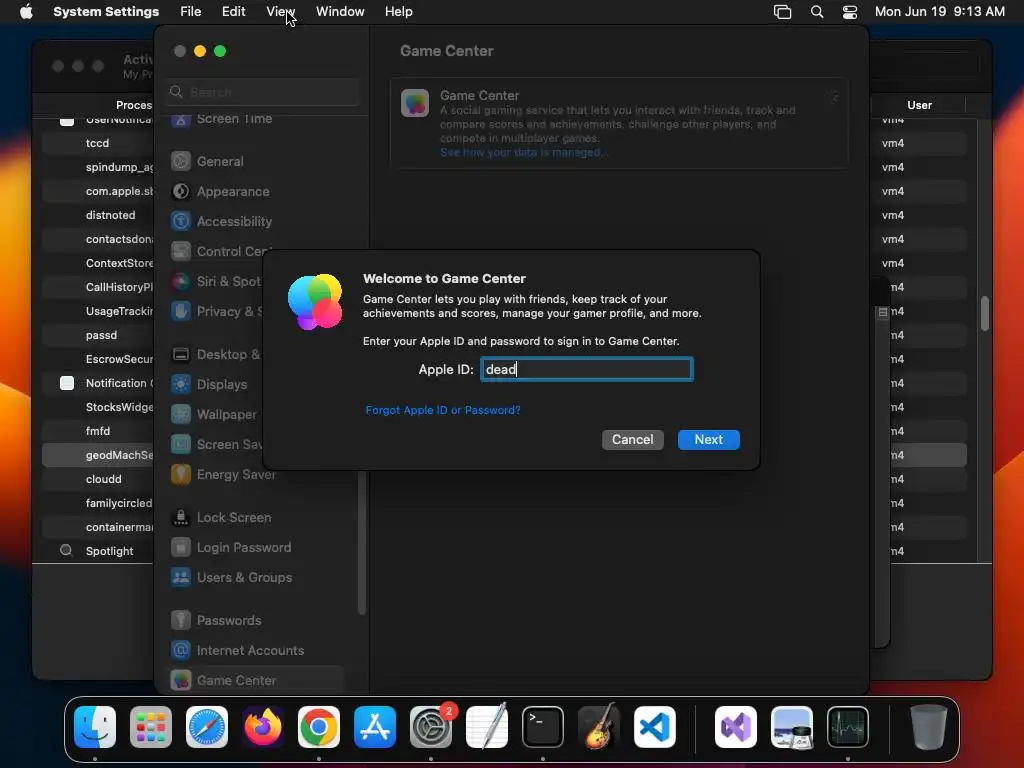Launch Safari from the Dock
This screenshot has width=1024, height=768.
pos(207,727)
